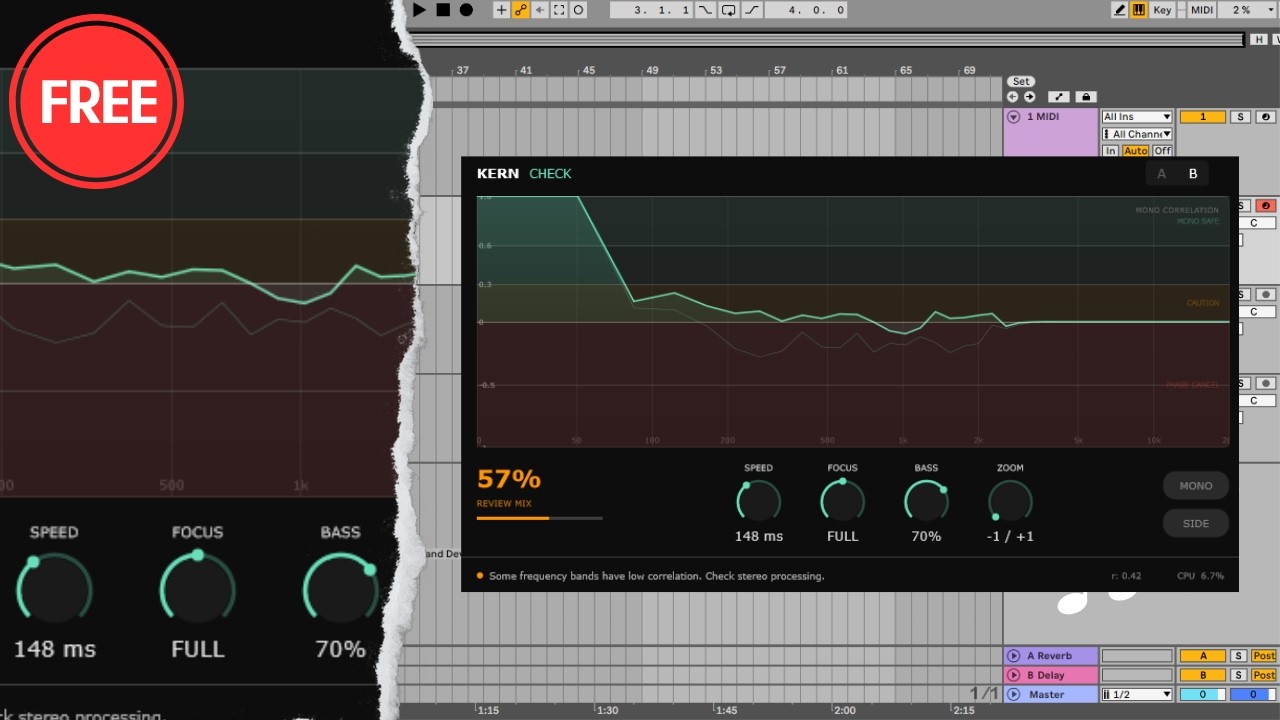This screenshot has height=720, width=1280.
Task: Click the KERN logo text
Action: [498, 174]
